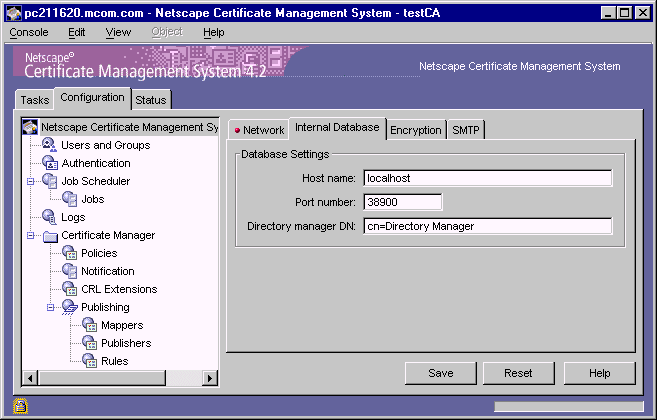
Task: Select Rules tree item
Action: pos(114,361)
